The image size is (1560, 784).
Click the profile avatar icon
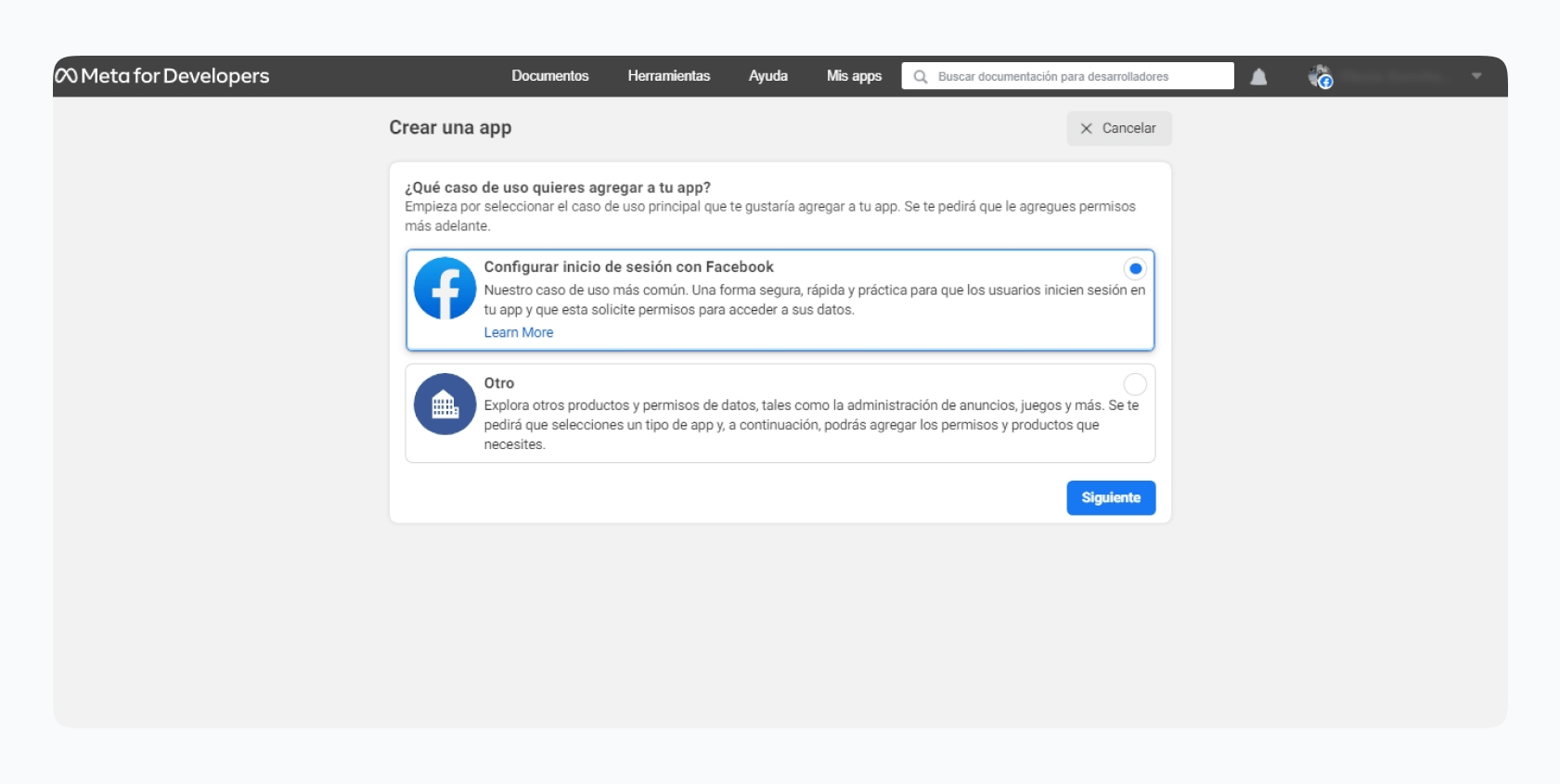click(1320, 76)
